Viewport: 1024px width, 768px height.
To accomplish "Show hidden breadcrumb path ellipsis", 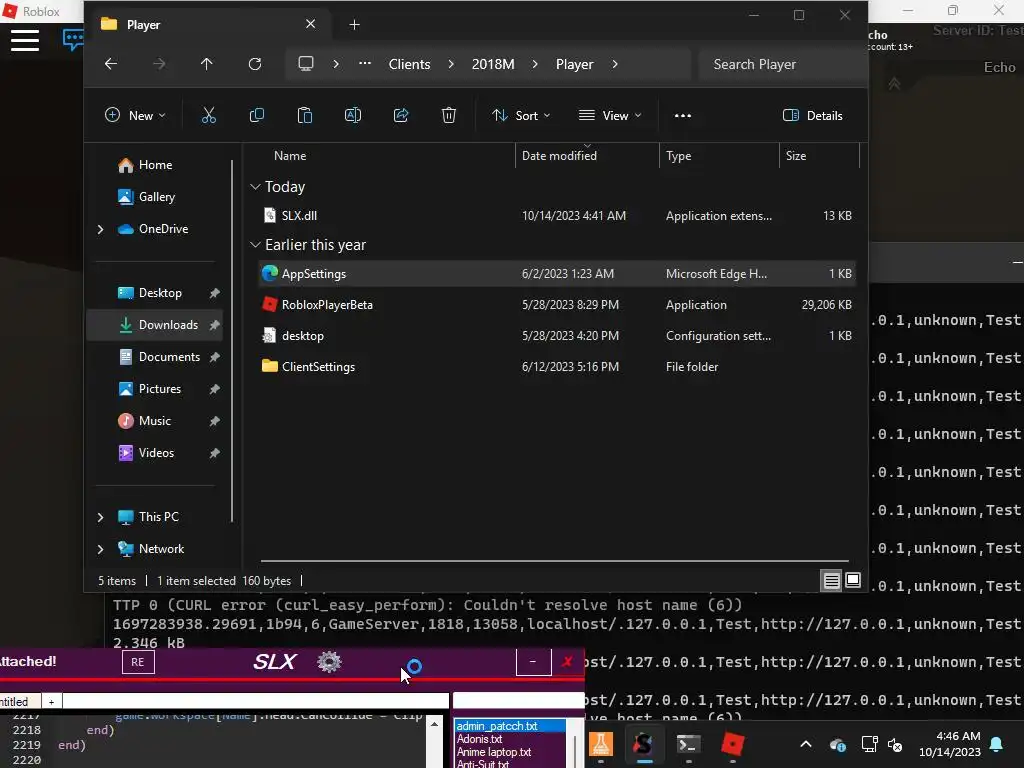I will click(x=365, y=64).
